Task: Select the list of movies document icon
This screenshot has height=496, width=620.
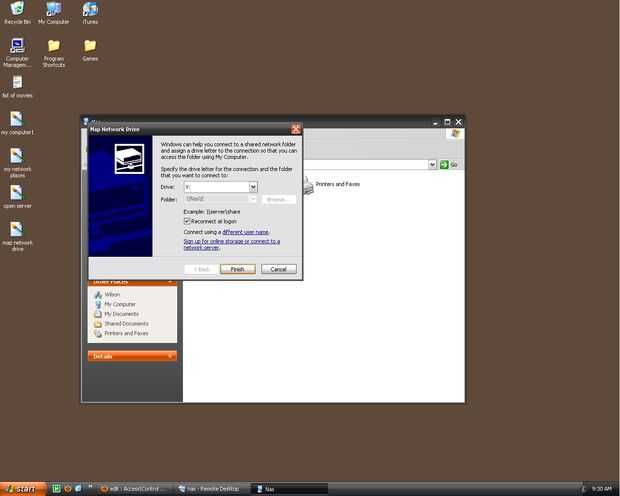Action: point(17,87)
